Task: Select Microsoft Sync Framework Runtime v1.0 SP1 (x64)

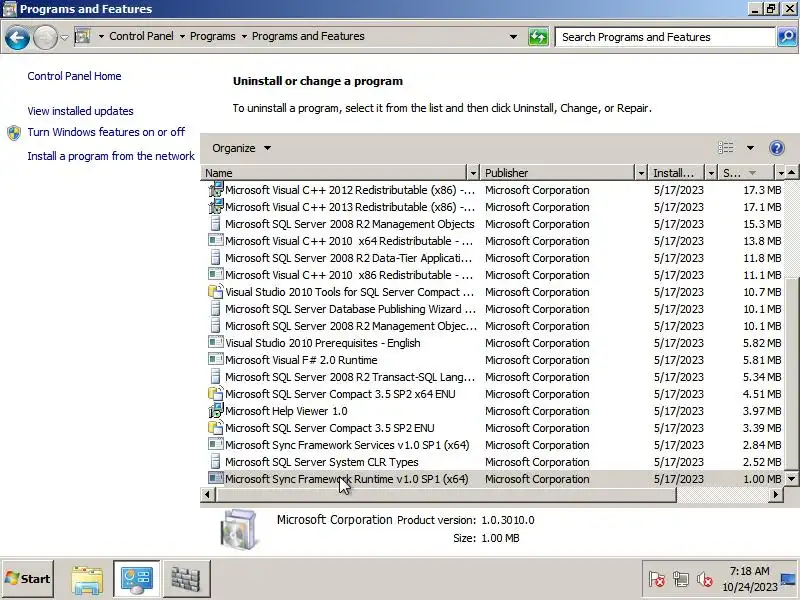Action: click(x=494, y=479)
